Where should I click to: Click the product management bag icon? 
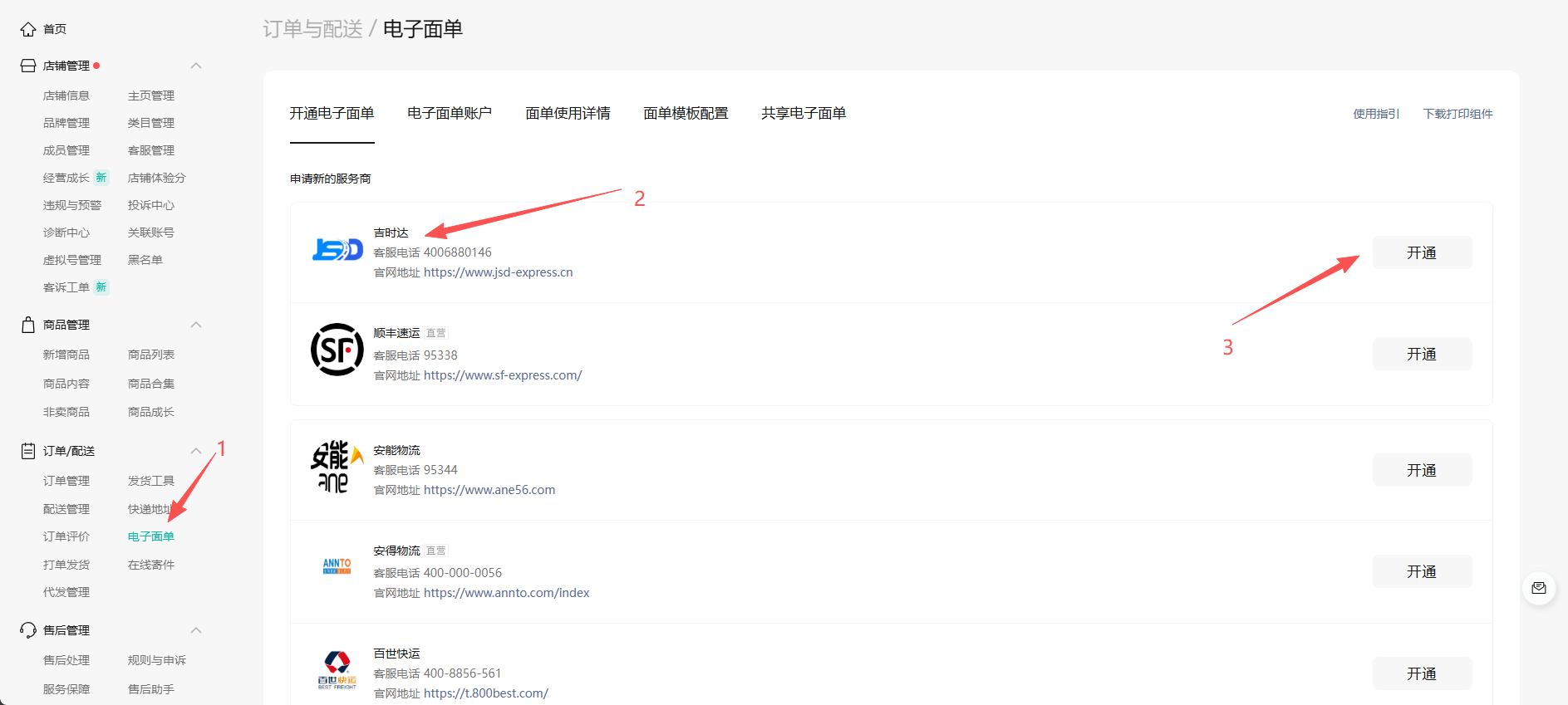pos(27,325)
